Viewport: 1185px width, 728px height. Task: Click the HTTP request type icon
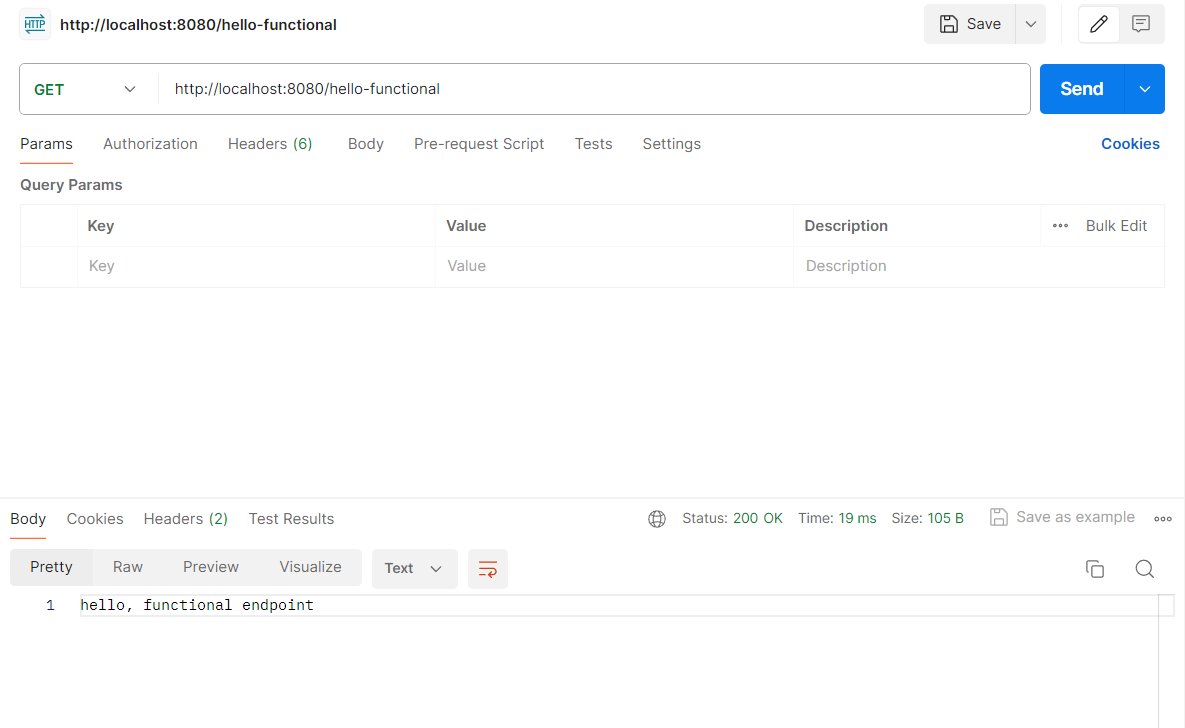[35, 24]
